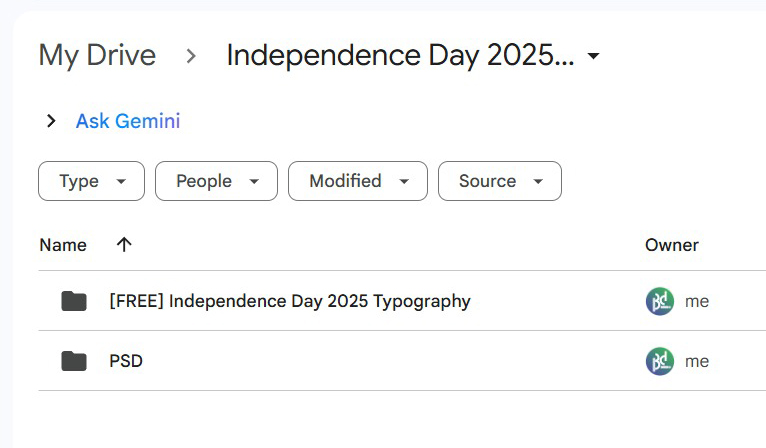Sort by the Name column header
766x448 pixels.
tap(63, 245)
